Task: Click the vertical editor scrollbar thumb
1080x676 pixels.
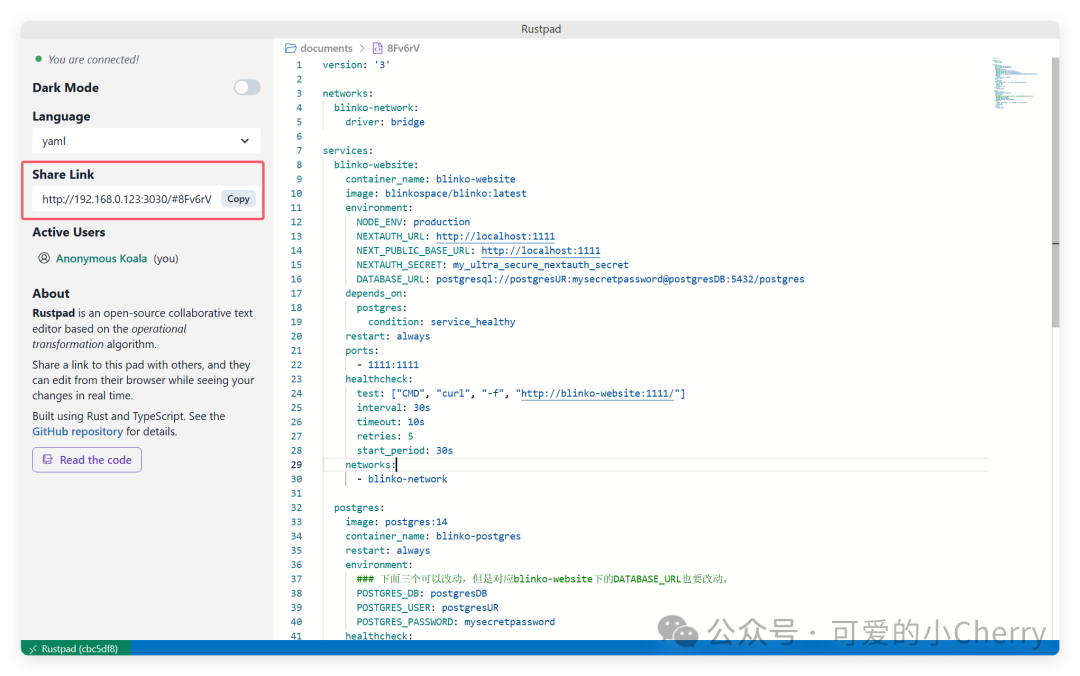Action: point(1055,192)
